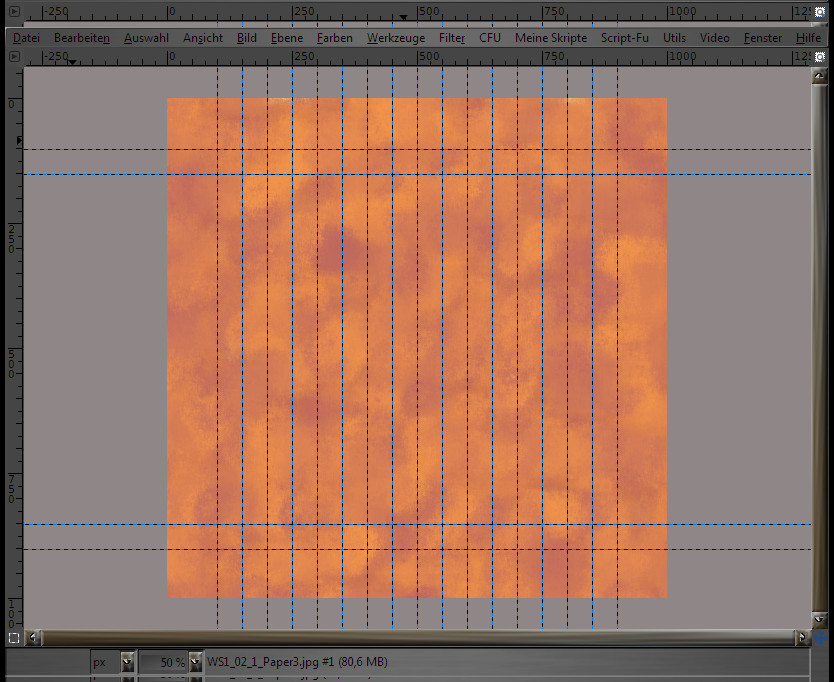The height and width of the screenshot is (682, 834).
Task: Toggle the Quick Mask button at canvas corner
Action: 14,637
